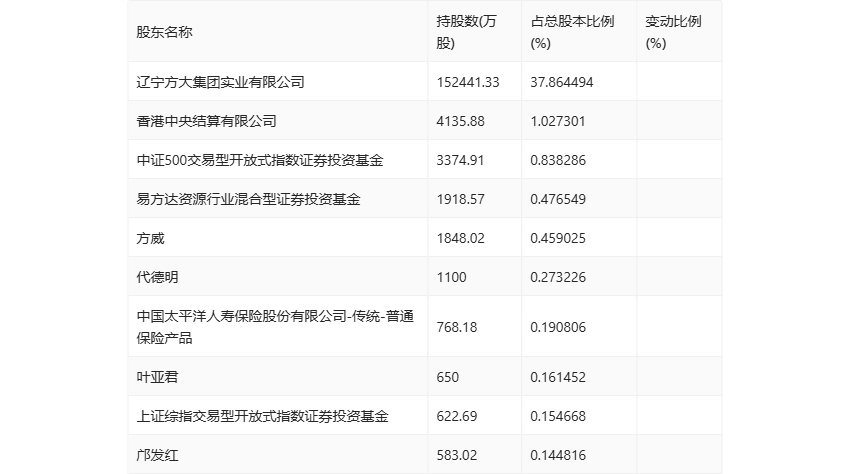Select shareholder name 方威

[150, 238]
